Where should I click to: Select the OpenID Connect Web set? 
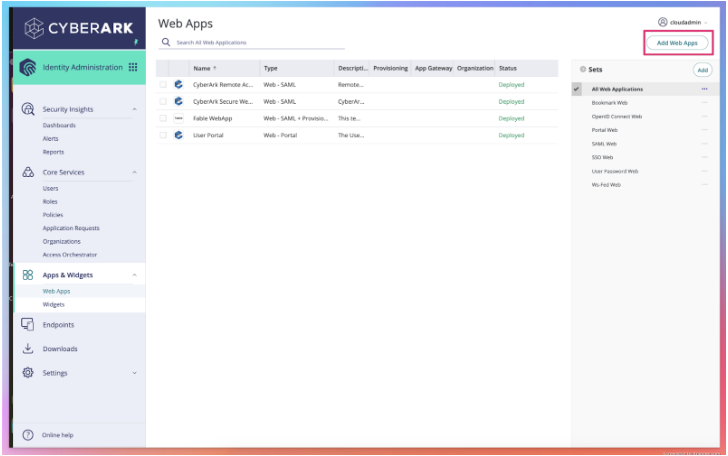[x=617, y=117]
